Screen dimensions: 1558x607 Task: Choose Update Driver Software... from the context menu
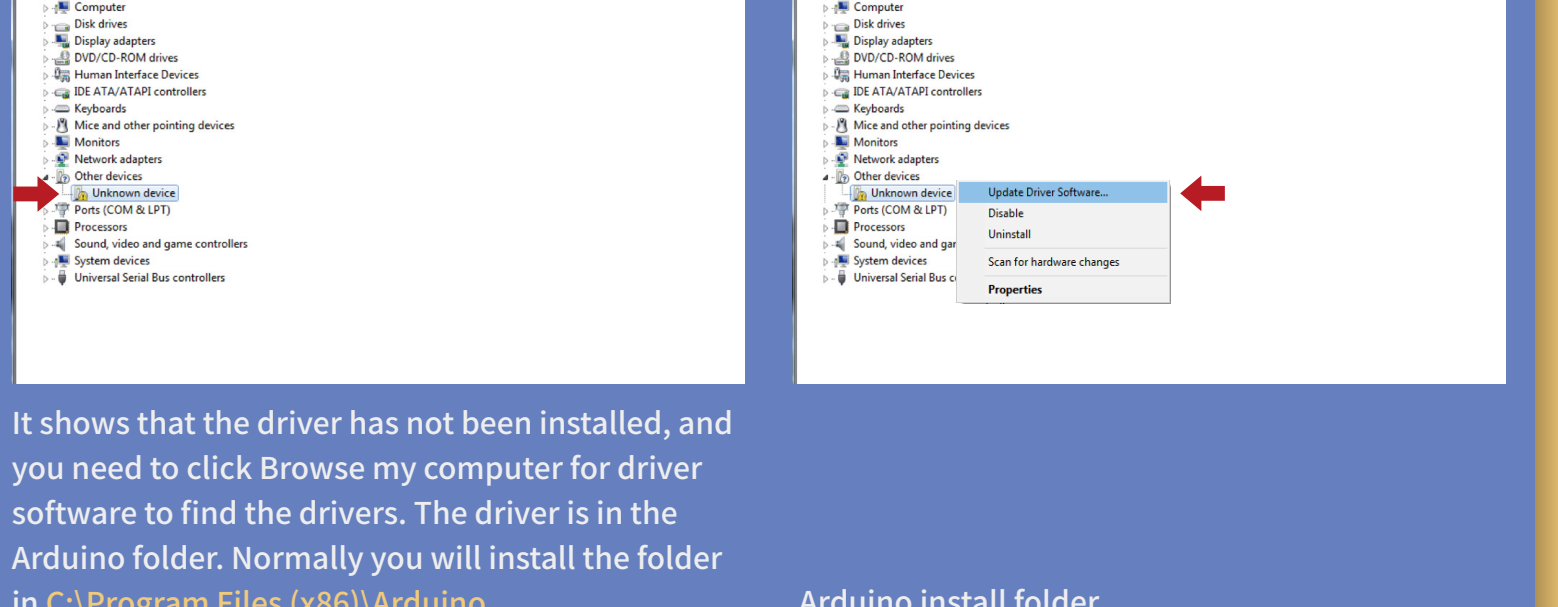1063,192
